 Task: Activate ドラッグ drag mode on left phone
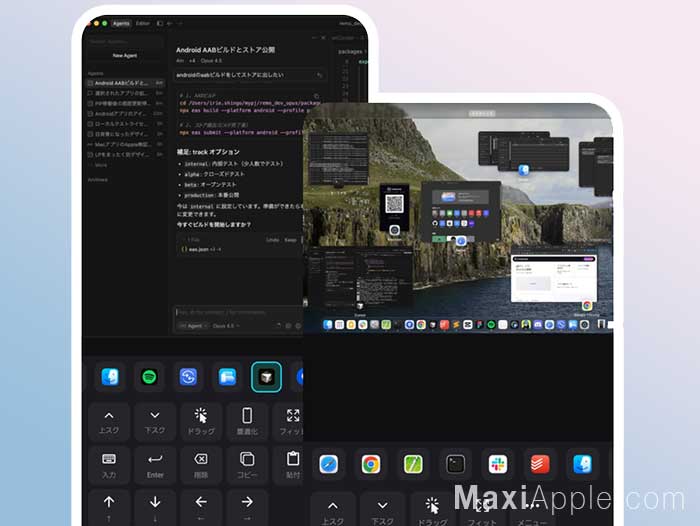pyautogui.click(x=201, y=422)
